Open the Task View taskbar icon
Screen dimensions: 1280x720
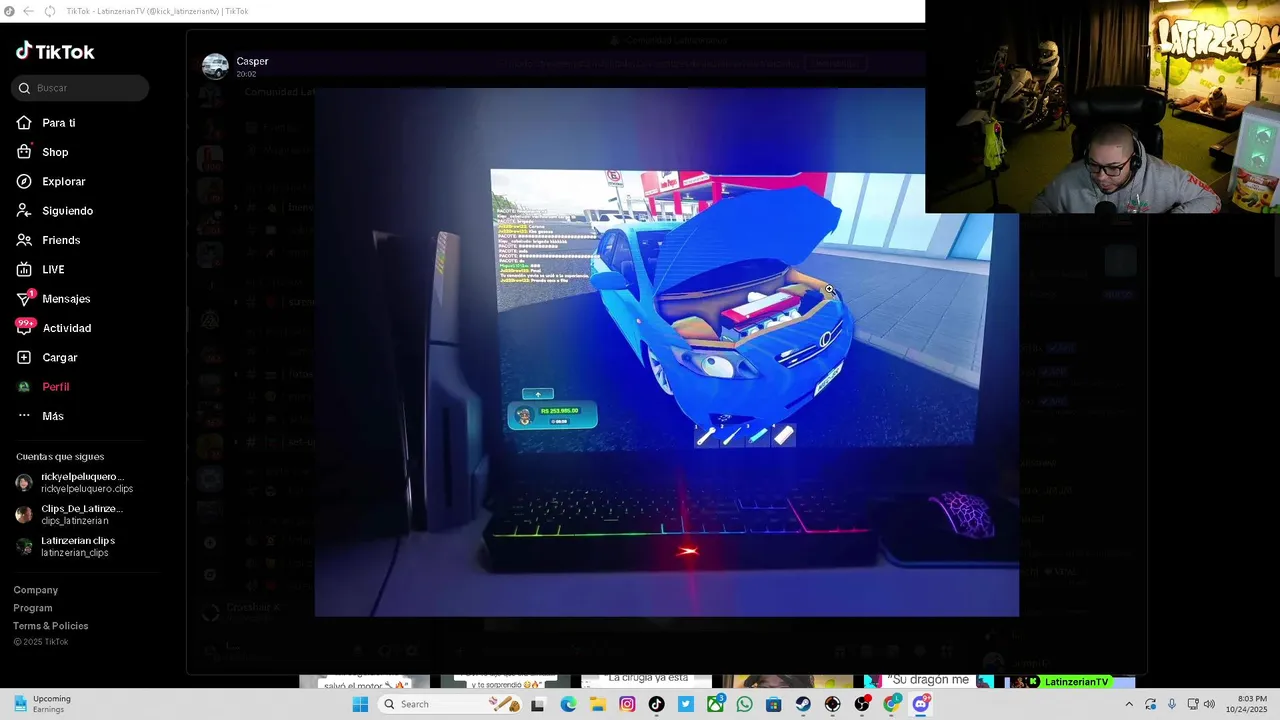coord(538,704)
